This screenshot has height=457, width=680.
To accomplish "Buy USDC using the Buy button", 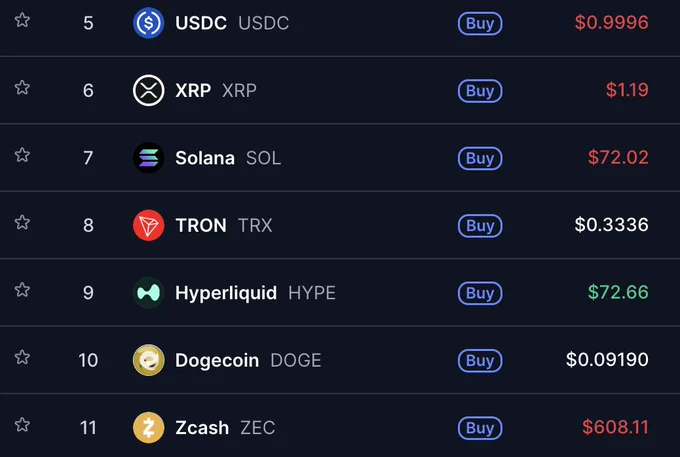I will coord(480,23).
